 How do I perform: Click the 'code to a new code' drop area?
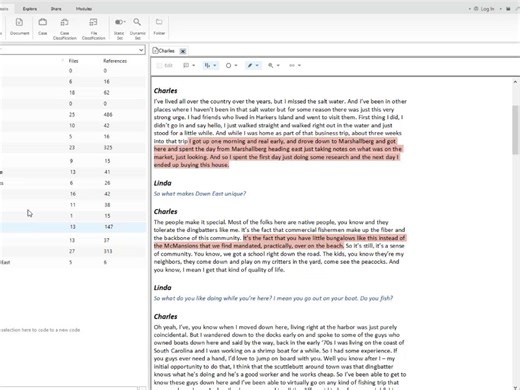pyautogui.click(x=40, y=330)
